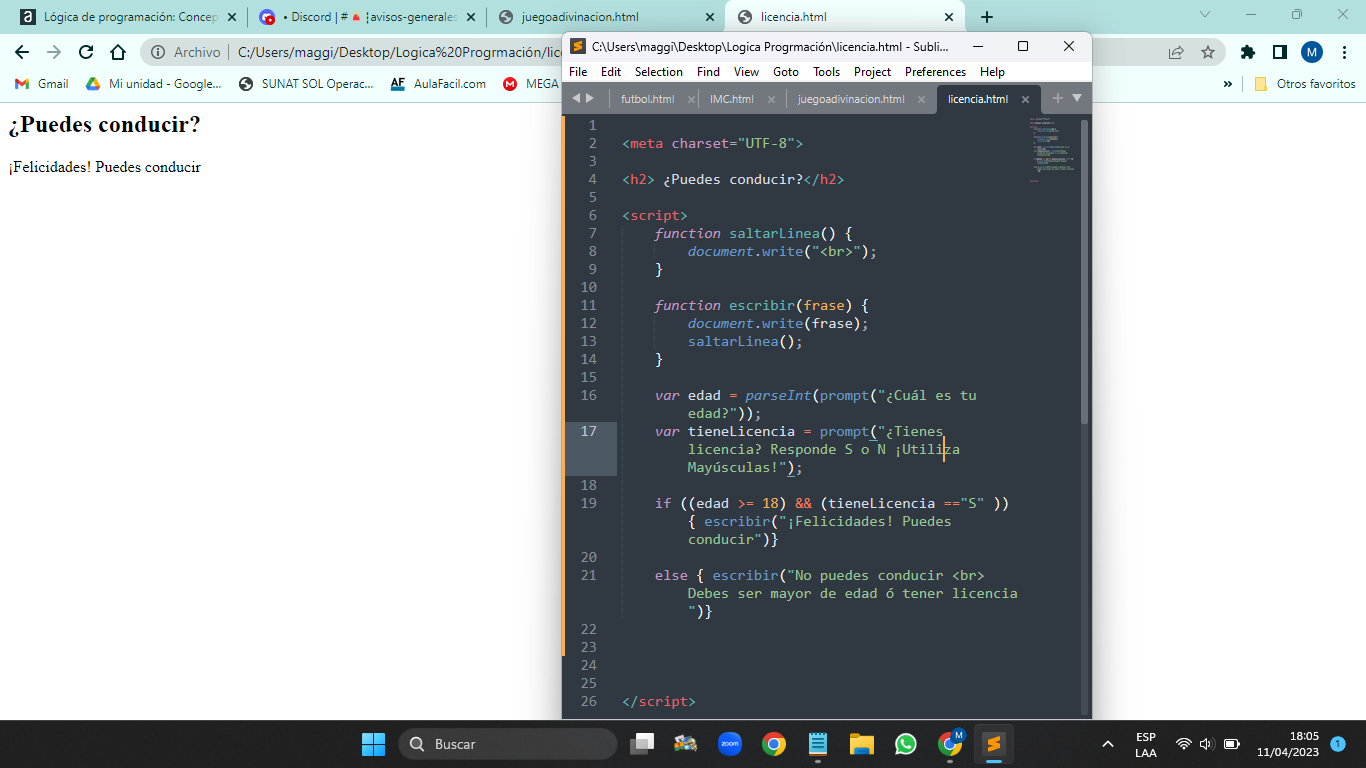Go to next tab arrow in Sublime
The image size is (1366, 768).
pos(590,98)
